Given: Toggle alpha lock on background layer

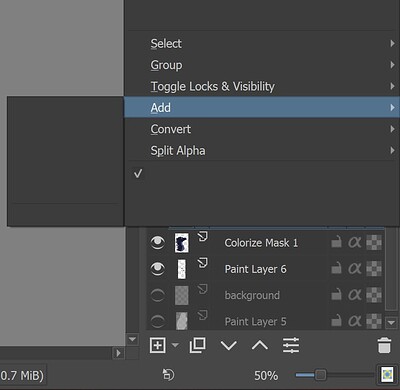Looking at the screenshot, I should pyautogui.click(x=374, y=295).
